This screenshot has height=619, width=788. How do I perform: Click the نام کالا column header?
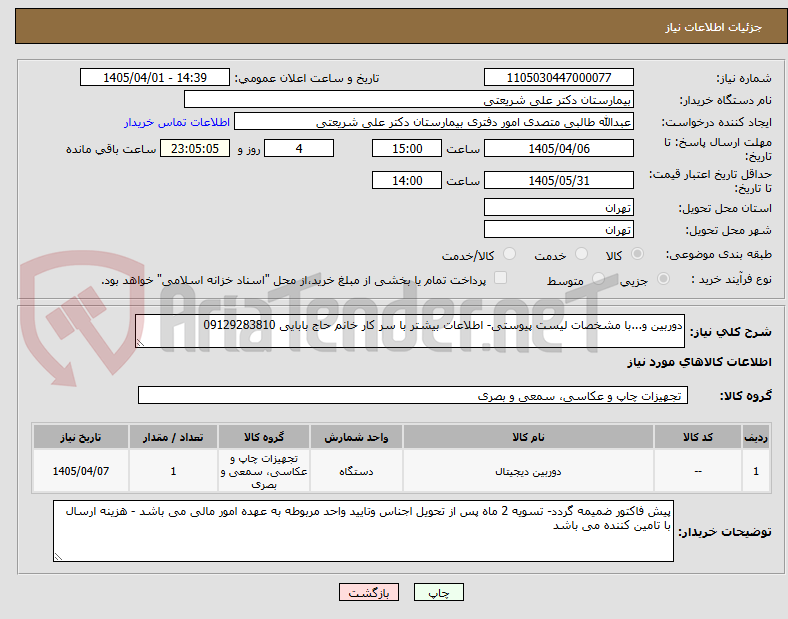[528, 437]
